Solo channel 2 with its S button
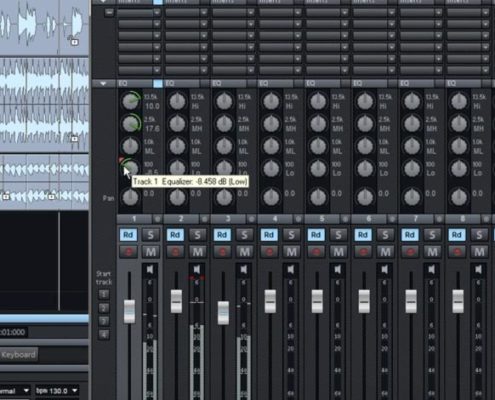495x400 pixels. (x=198, y=235)
